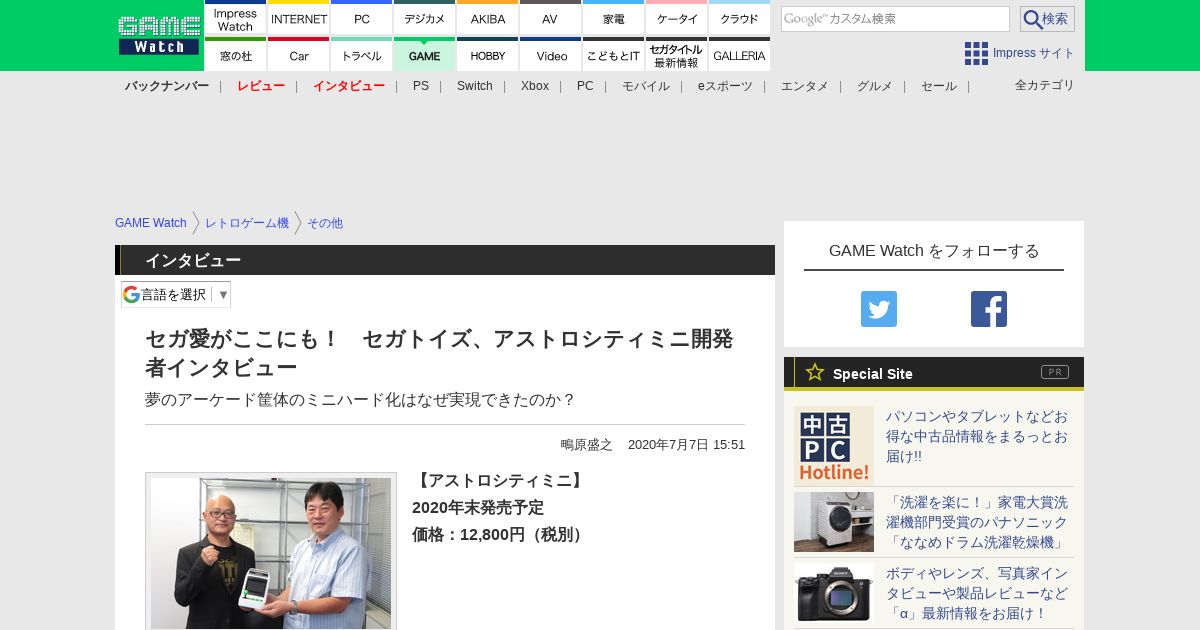Open the PC Watch tab

pyautogui.click(x=361, y=18)
